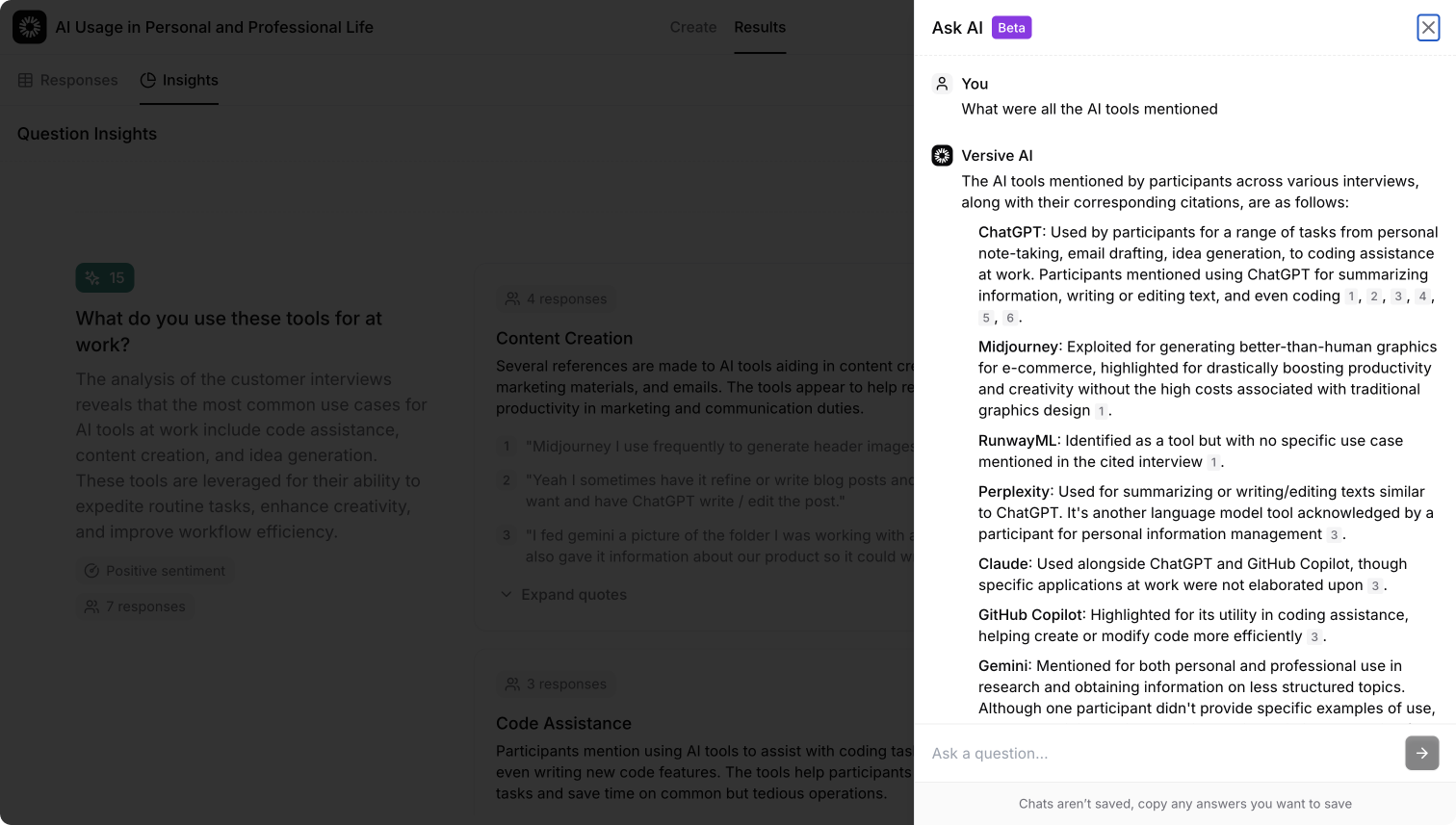The width and height of the screenshot is (1456, 825).
Task: Click citation 1 in the RunwayML entry
Action: tap(1213, 463)
